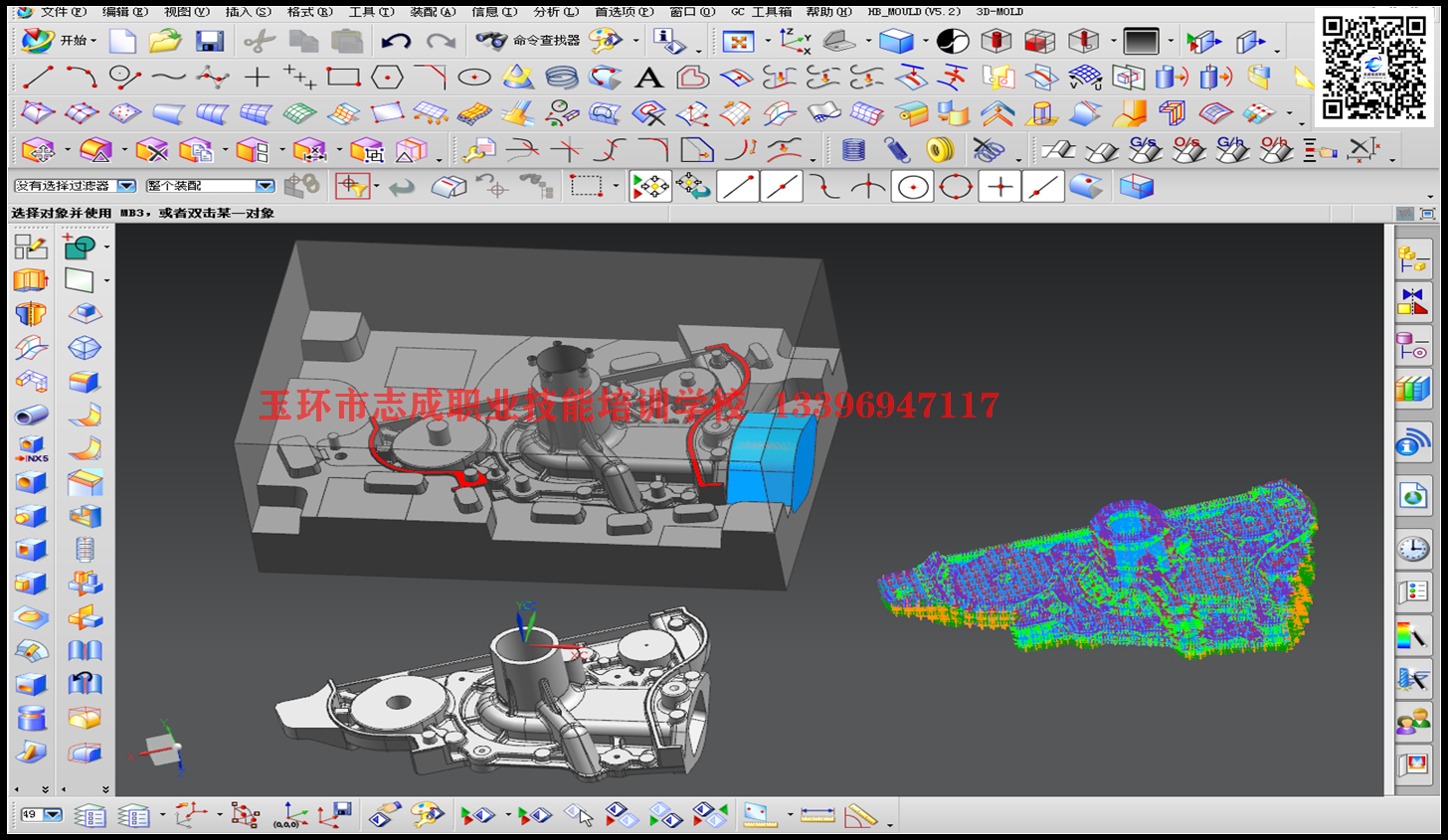Open the GC 工具箱 menu
The width and height of the screenshot is (1448, 840).
[x=762, y=12]
